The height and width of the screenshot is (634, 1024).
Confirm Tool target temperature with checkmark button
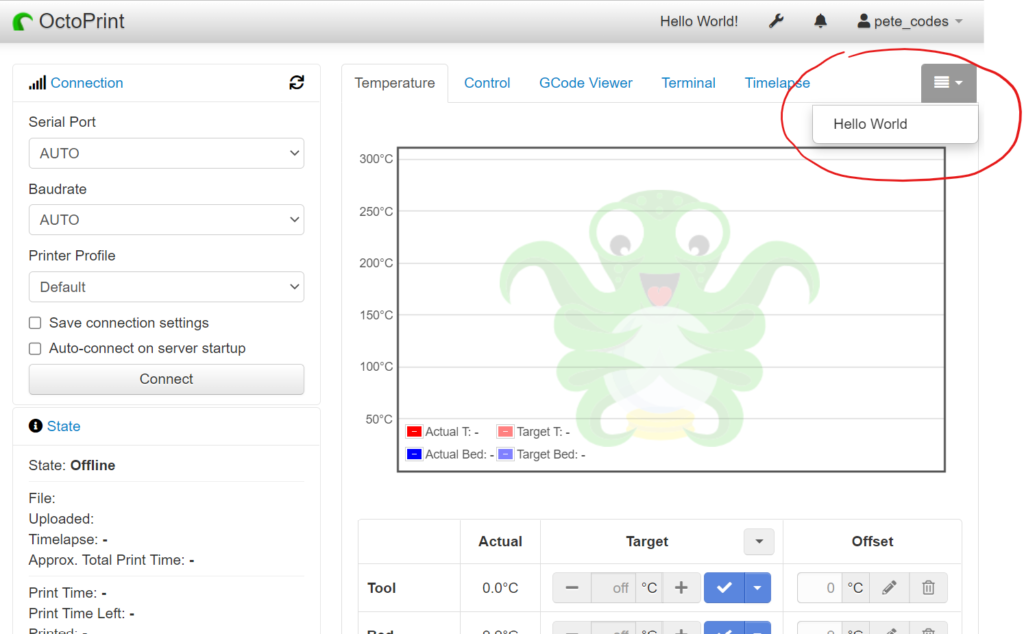(x=724, y=588)
